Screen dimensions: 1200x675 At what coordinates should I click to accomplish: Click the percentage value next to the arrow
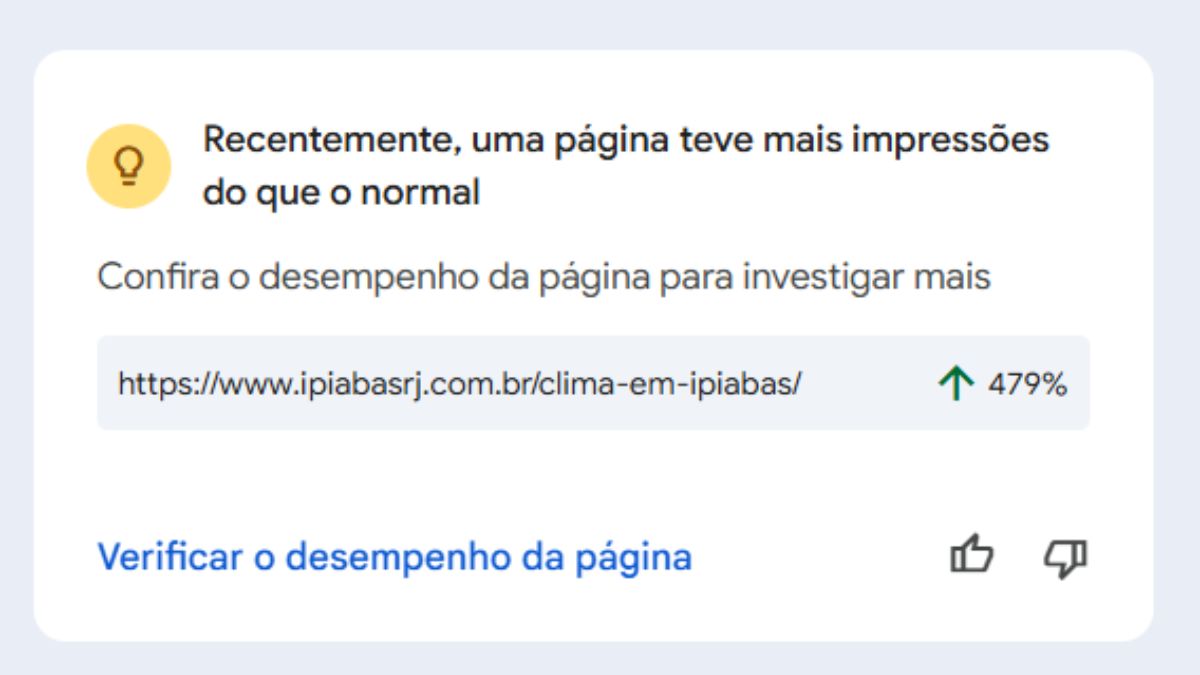click(1028, 382)
